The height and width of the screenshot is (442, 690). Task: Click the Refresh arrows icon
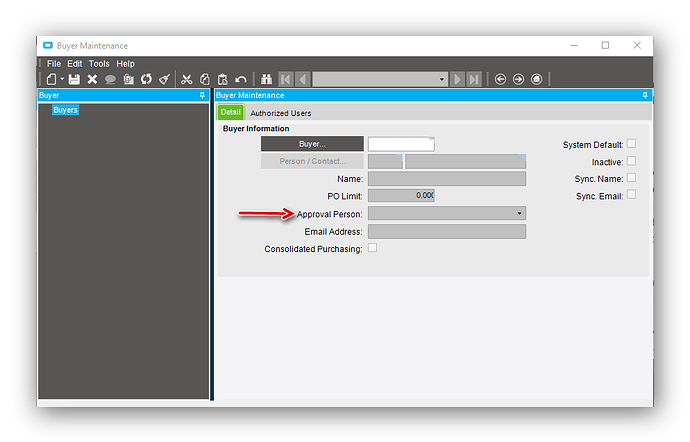(146, 79)
